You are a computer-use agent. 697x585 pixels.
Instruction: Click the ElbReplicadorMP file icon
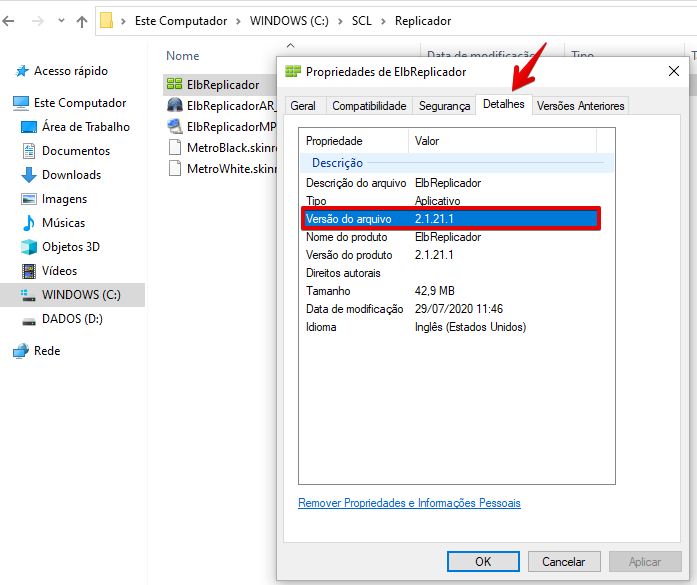point(175,126)
